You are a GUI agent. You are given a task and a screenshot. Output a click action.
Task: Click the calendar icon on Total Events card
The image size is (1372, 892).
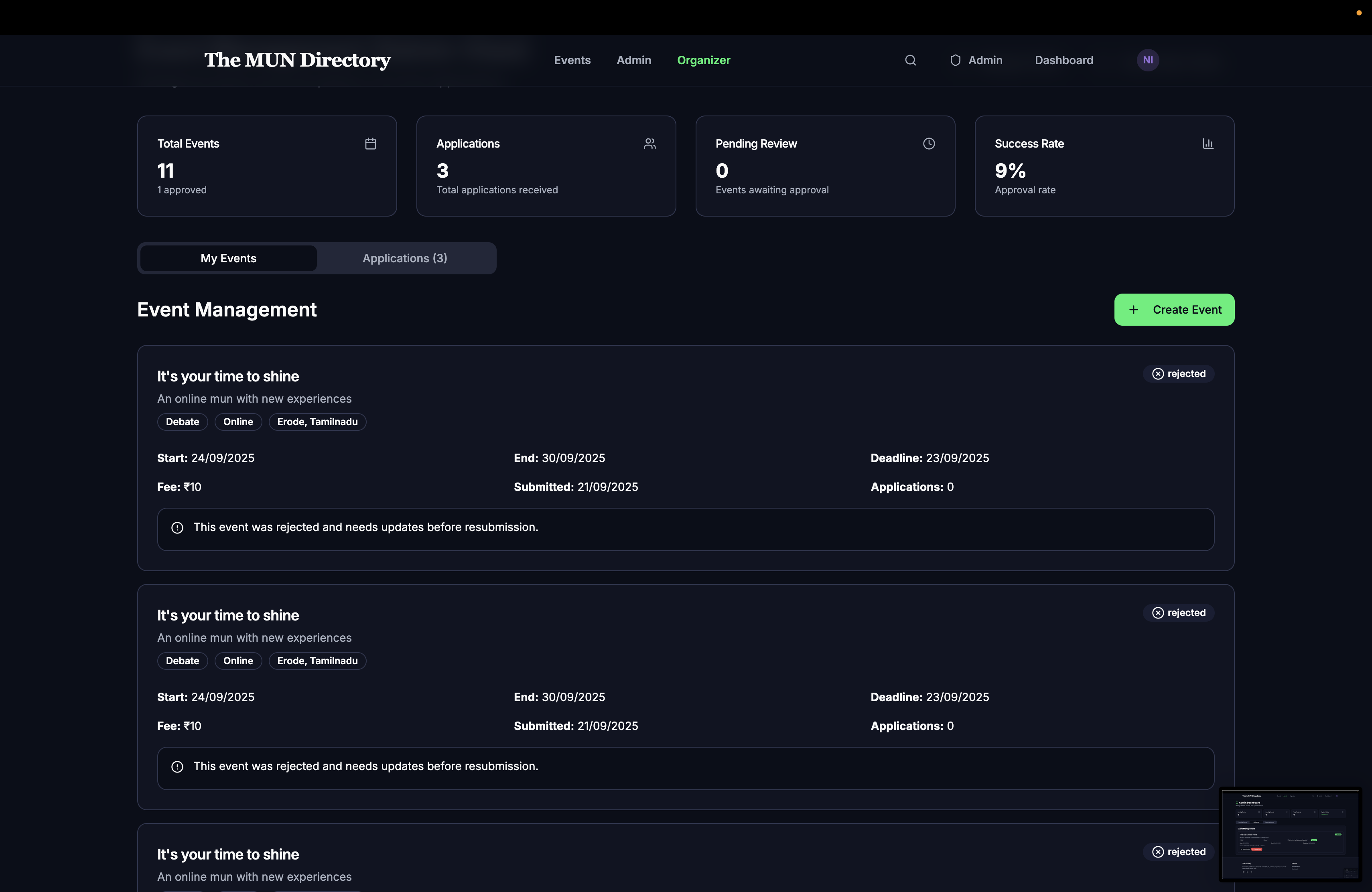(371, 144)
